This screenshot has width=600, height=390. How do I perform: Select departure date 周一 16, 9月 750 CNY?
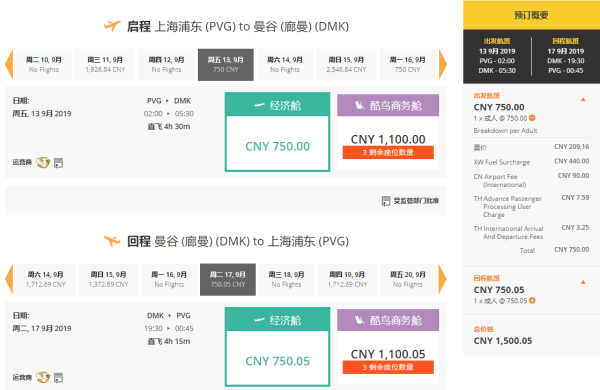[408, 65]
